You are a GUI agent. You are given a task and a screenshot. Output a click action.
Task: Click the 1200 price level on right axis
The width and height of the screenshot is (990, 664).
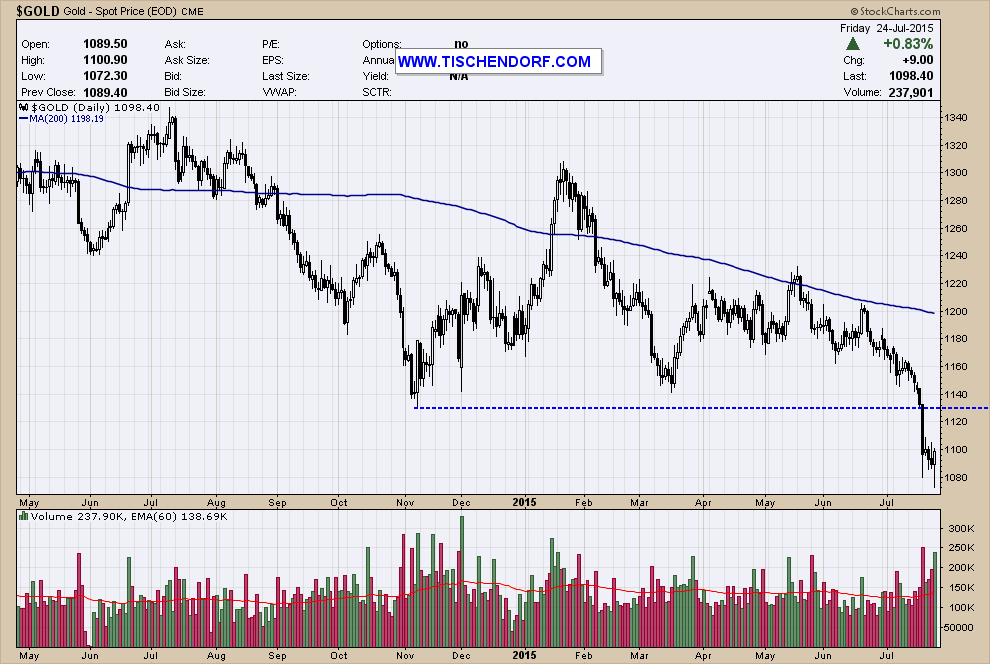957,312
